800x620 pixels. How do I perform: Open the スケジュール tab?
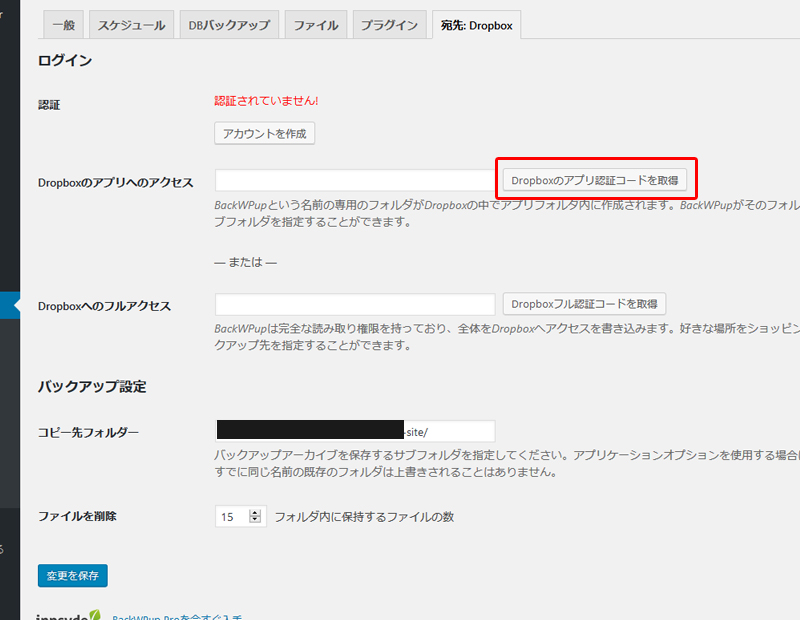pyautogui.click(x=132, y=25)
